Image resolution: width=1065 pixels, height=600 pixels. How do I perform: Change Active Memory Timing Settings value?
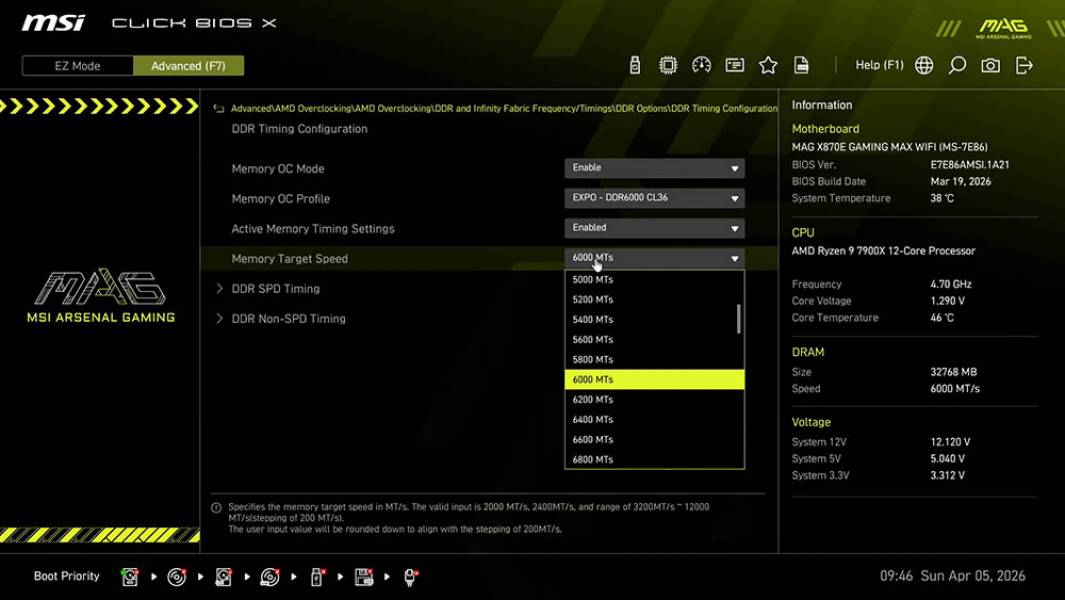tap(653, 227)
